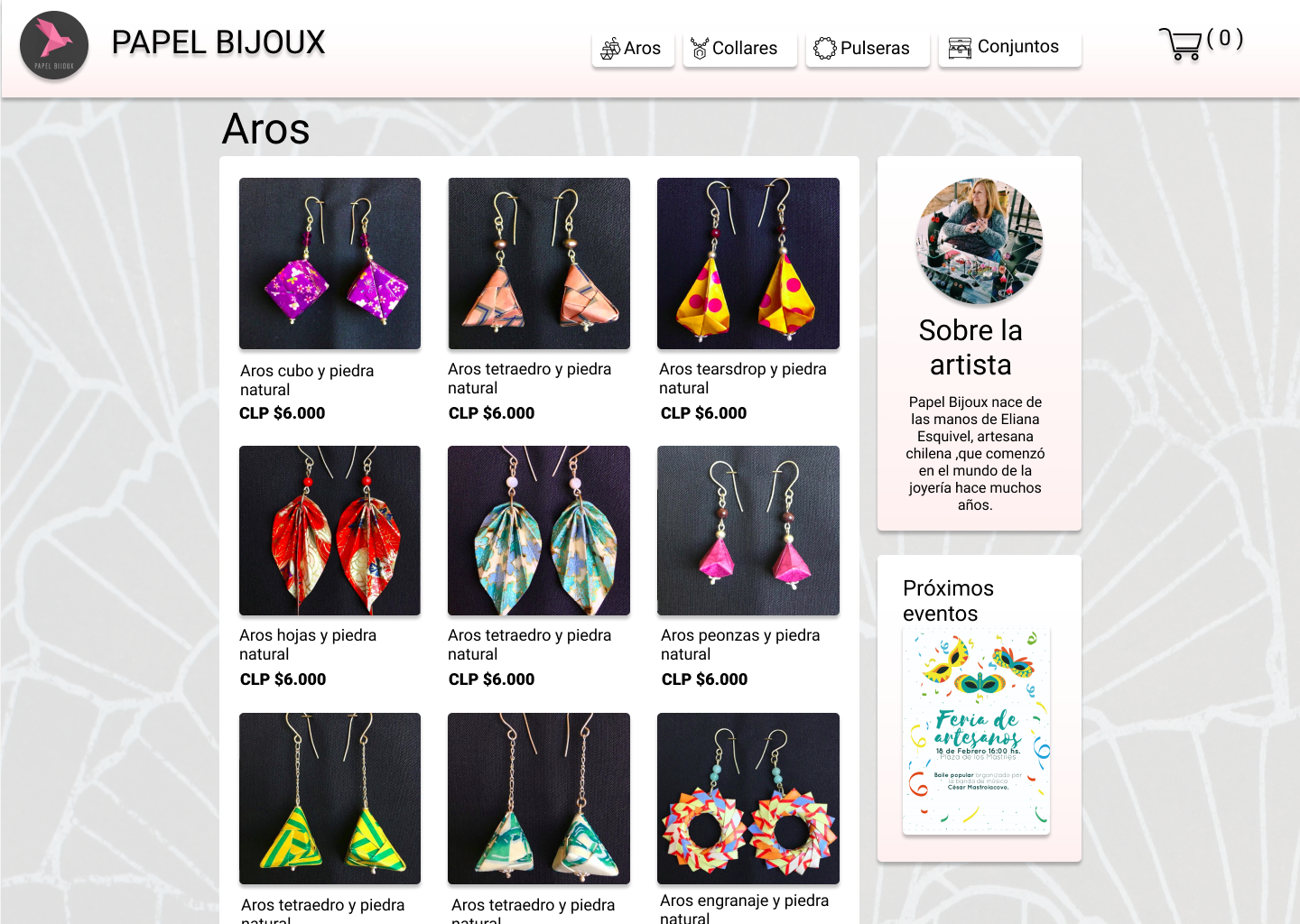Open the yellow tearsdrop earrings photo

748,263
